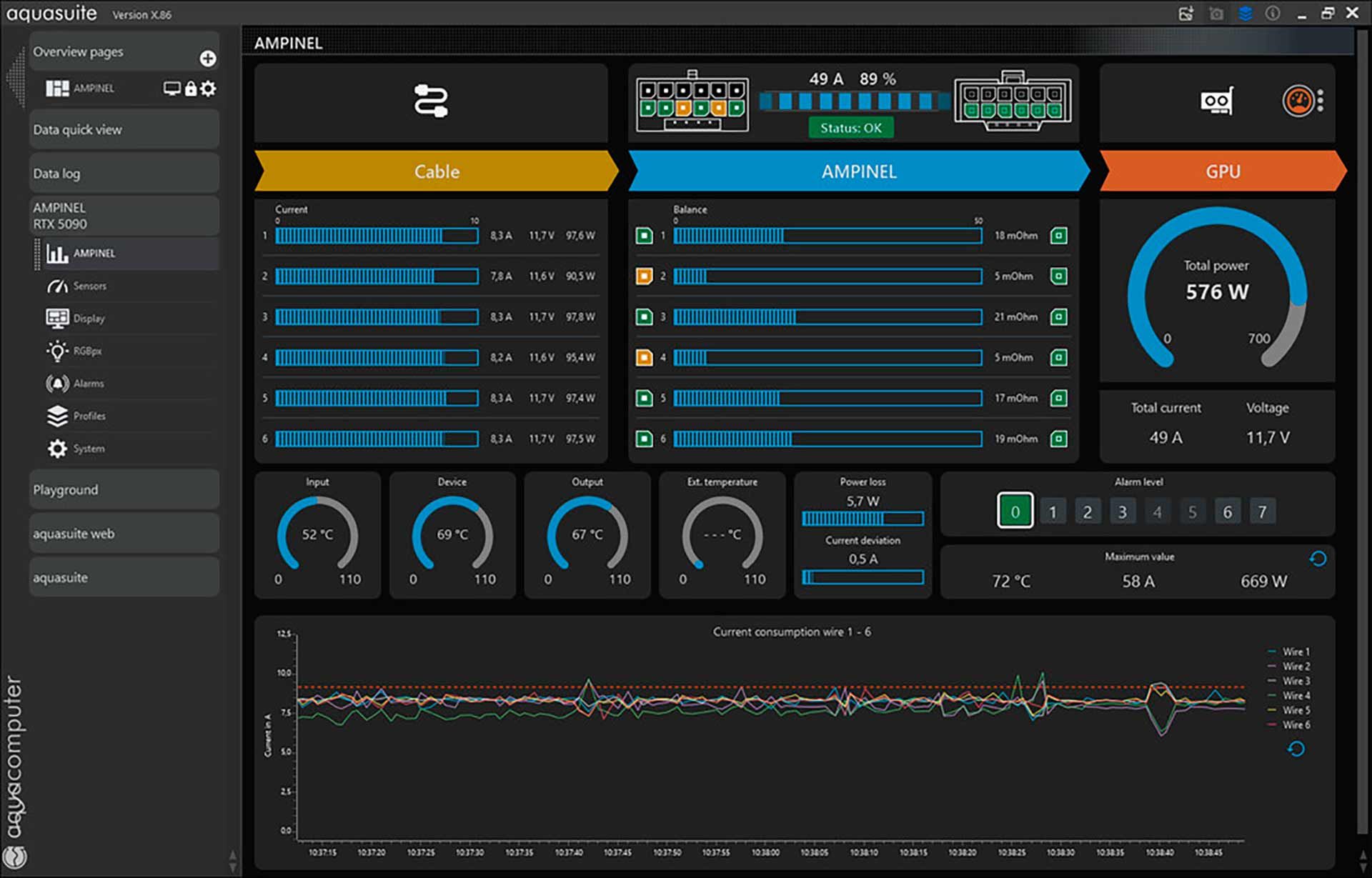
Task: Click the gauge icon menu dots in GPU panel
Action: tap(1320, 101)
